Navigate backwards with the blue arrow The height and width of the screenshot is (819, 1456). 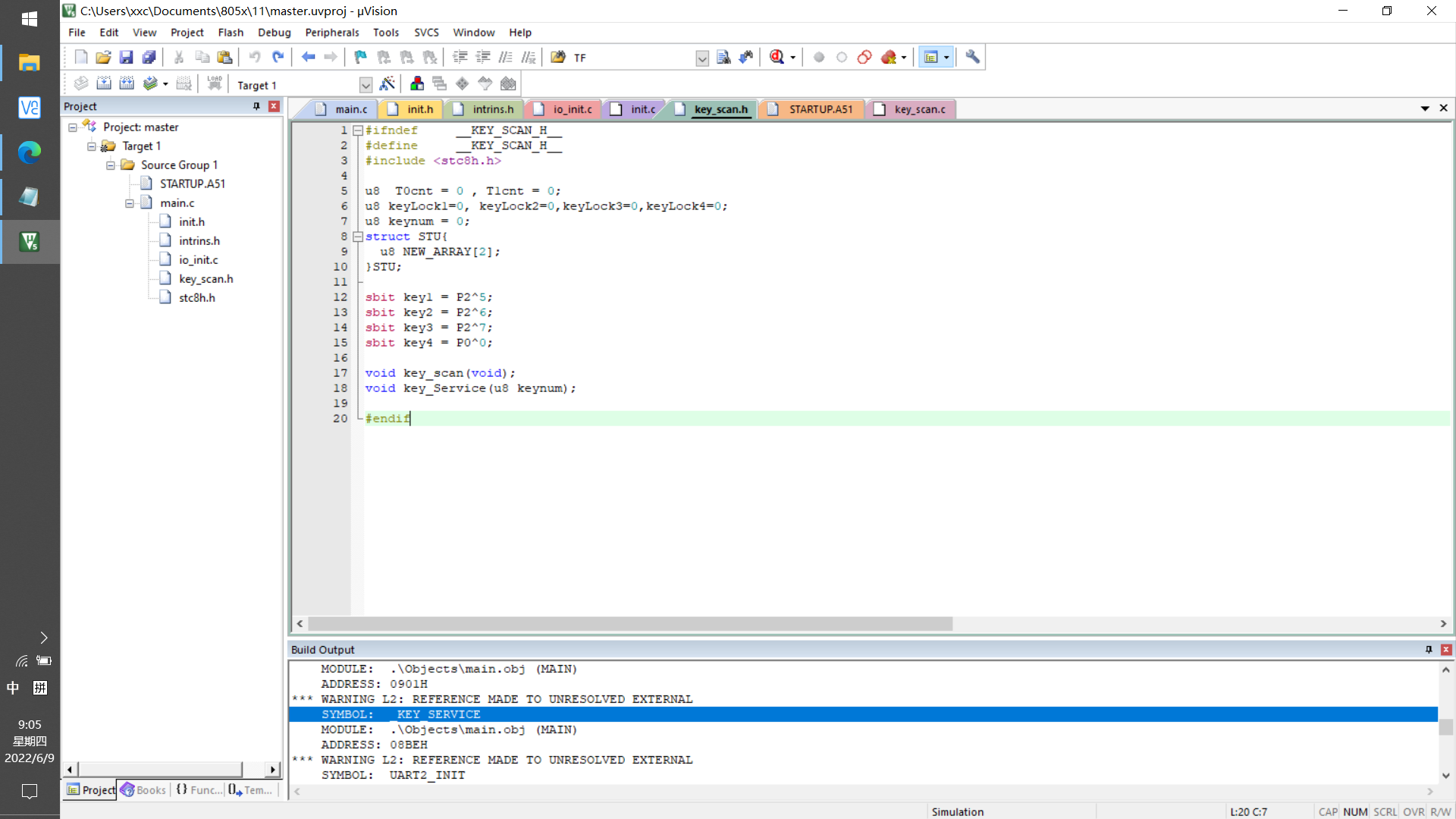click(308, 57)
